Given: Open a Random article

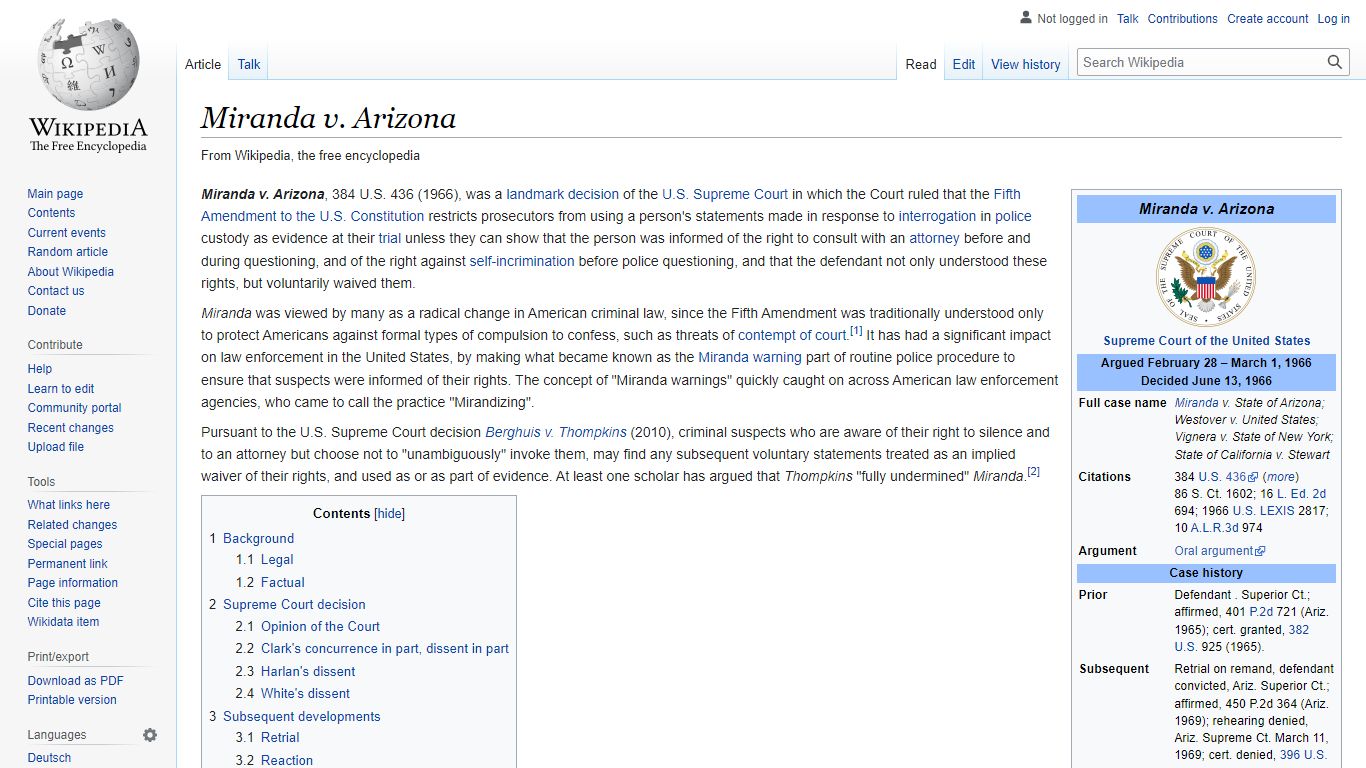Looking at the screenshot, I should 68,252.
